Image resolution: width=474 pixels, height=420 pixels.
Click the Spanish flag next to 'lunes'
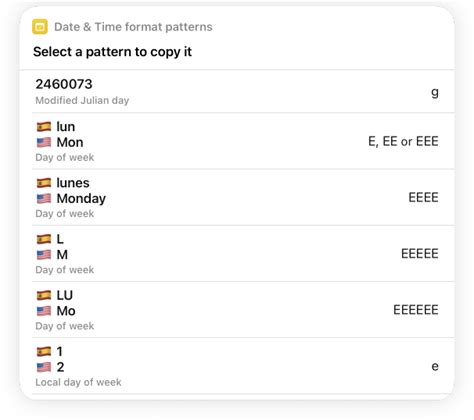[x=44, y=183]
